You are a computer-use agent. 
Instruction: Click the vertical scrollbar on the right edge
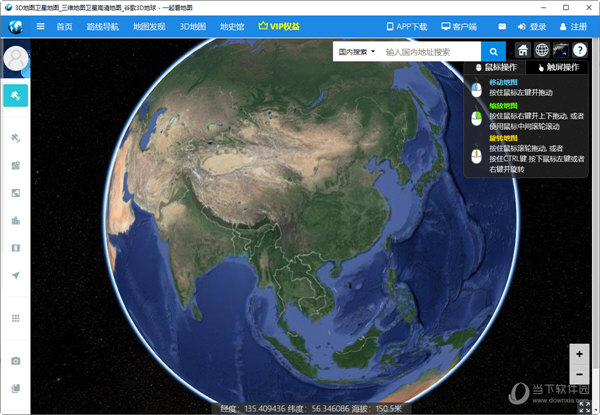click(x=596, y=203)
